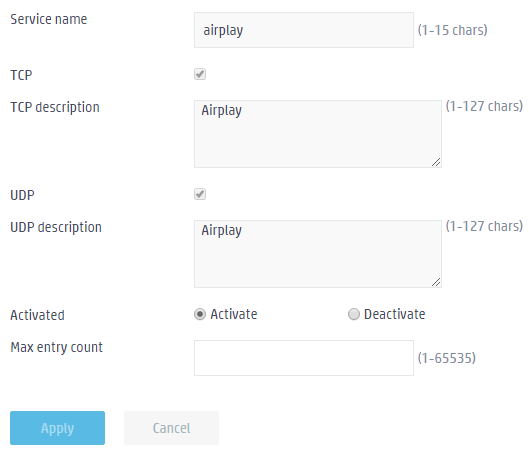This screenshot has width=529, height=451.
Task: Click the "UDP description" label text
Action: pyautogui.click(x=56, y=228)
